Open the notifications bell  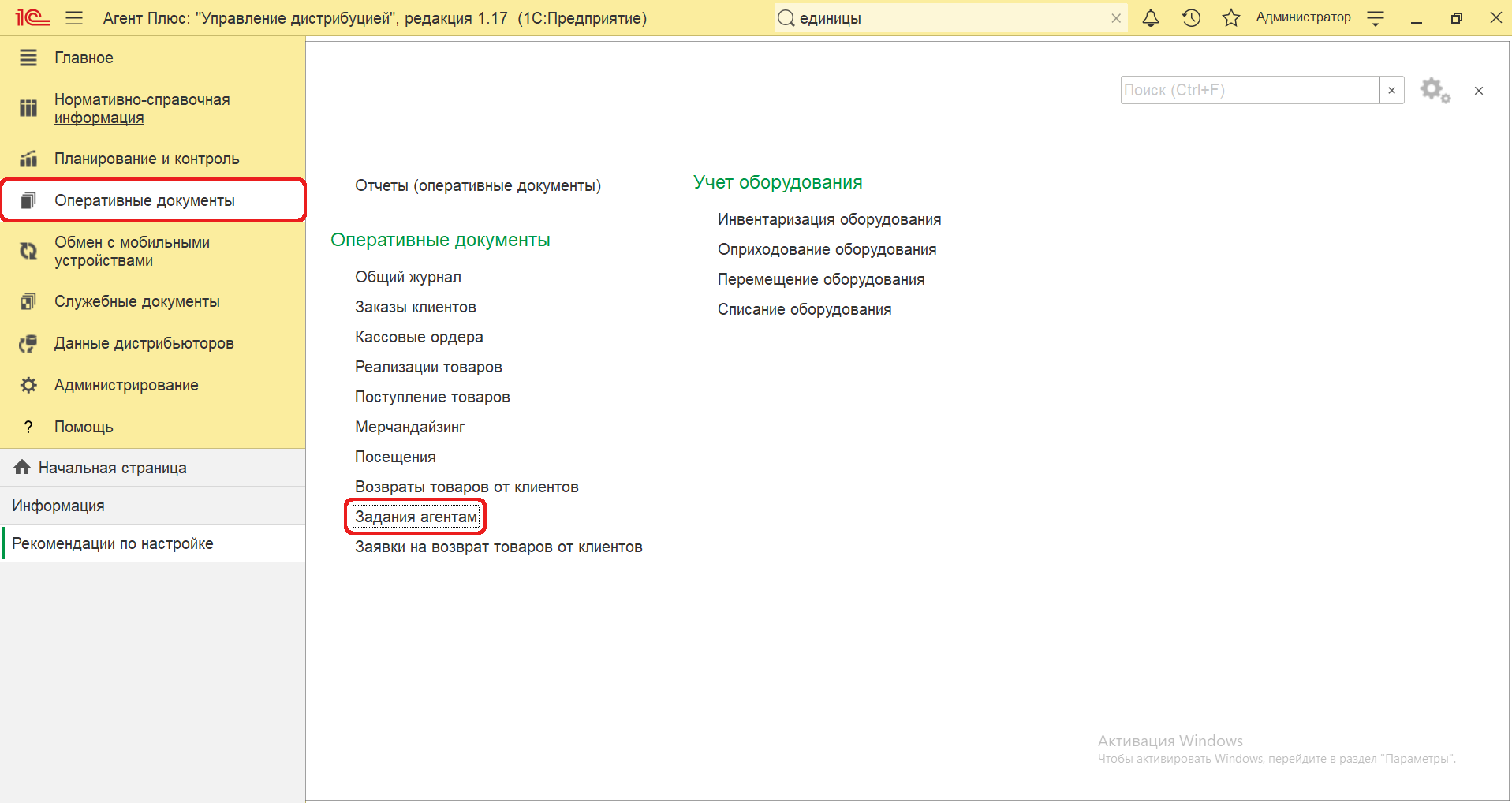1151,18
